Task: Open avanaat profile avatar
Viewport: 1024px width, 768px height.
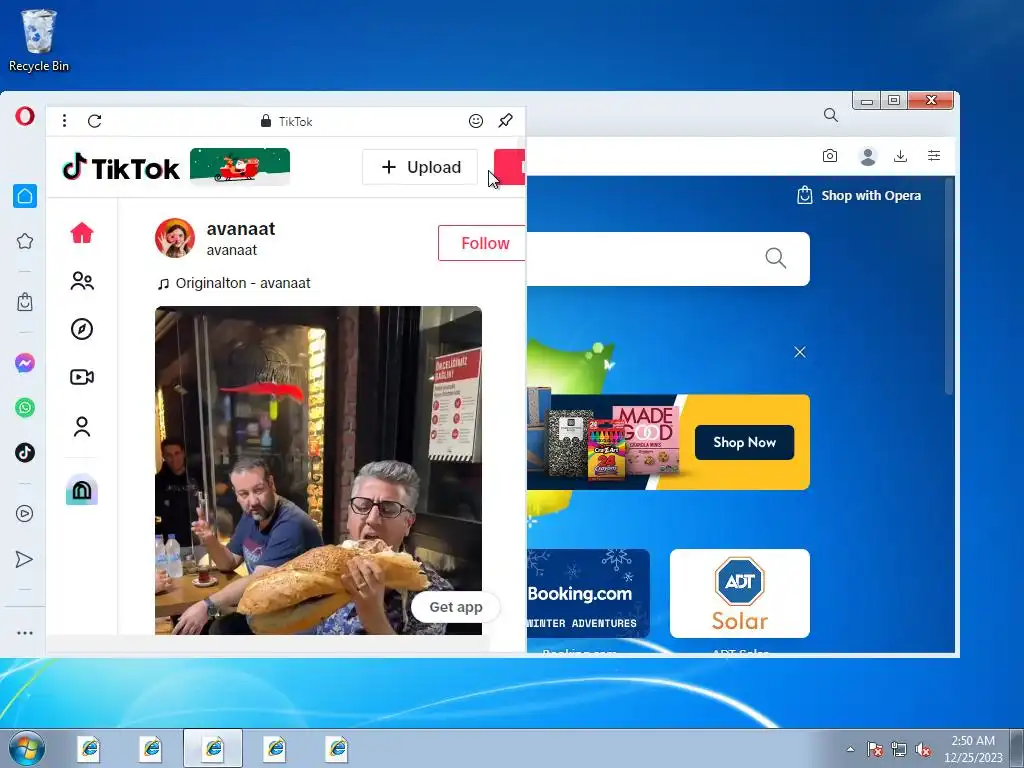Action: click(175, 238)
